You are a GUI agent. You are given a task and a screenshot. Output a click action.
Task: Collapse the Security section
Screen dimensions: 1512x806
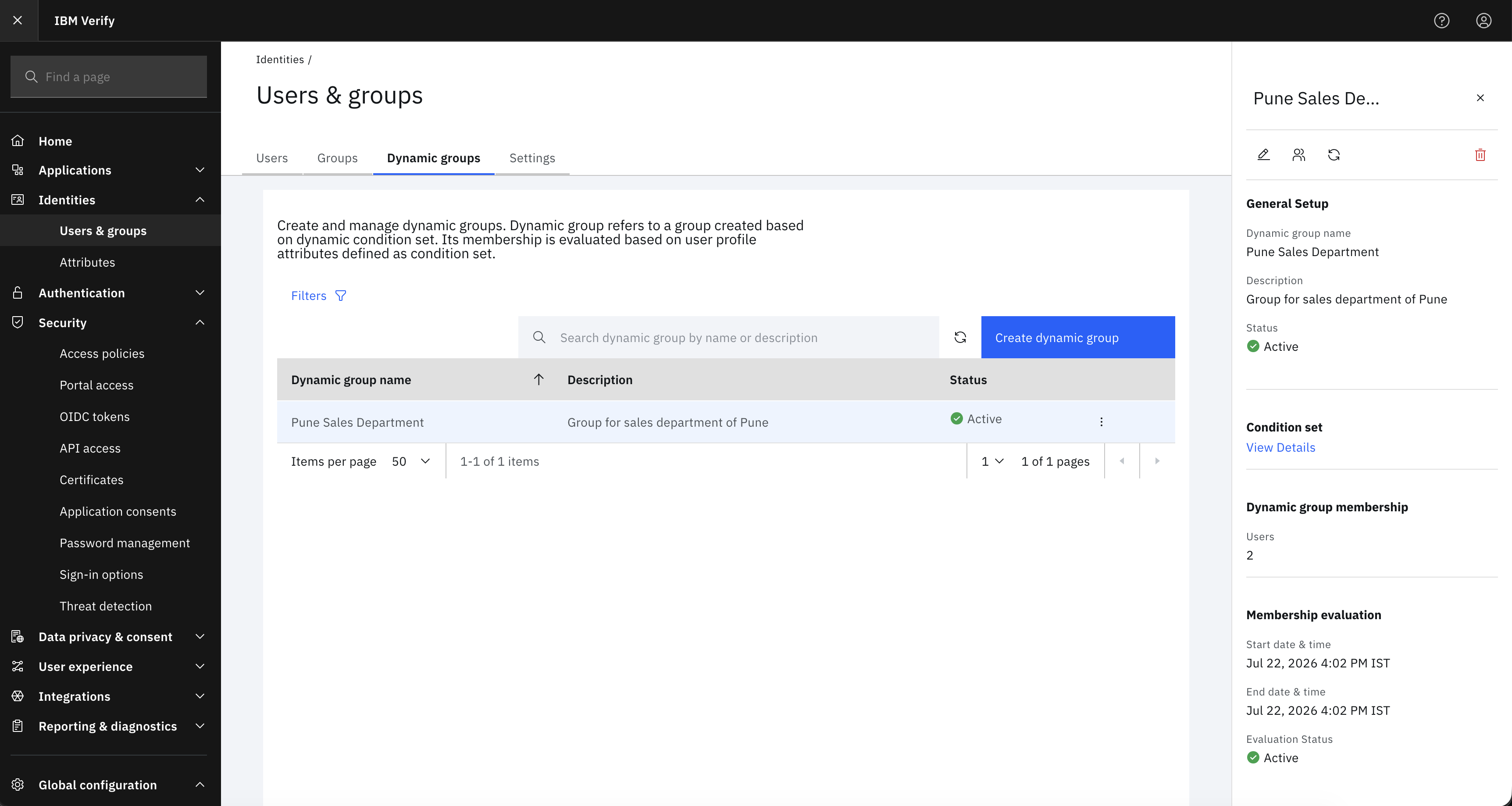pyautogui.click(x=200, y=322)
